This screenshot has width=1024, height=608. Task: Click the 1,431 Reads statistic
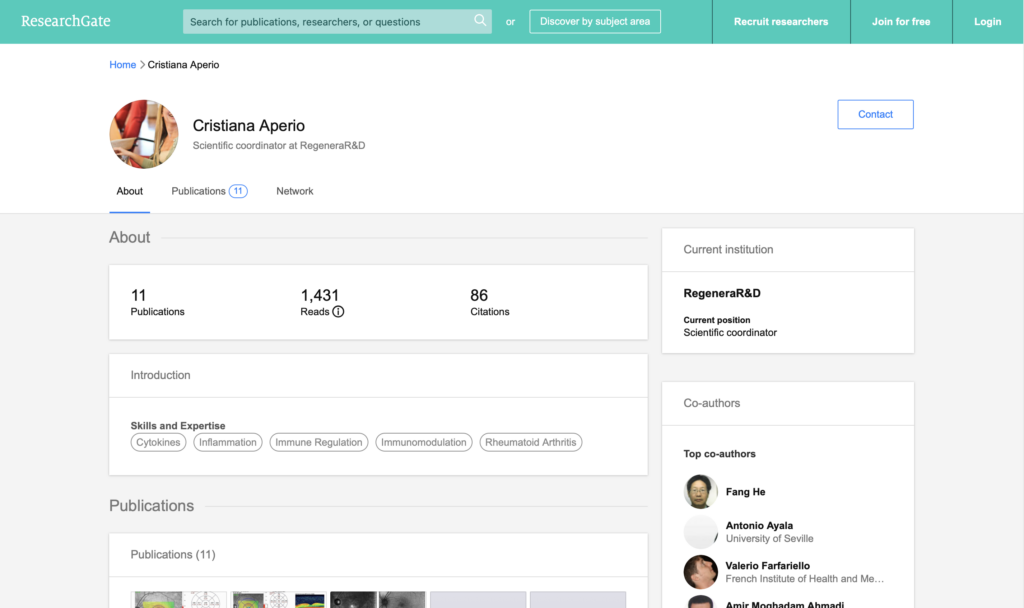pyautogui.click(x=322, y=302)
